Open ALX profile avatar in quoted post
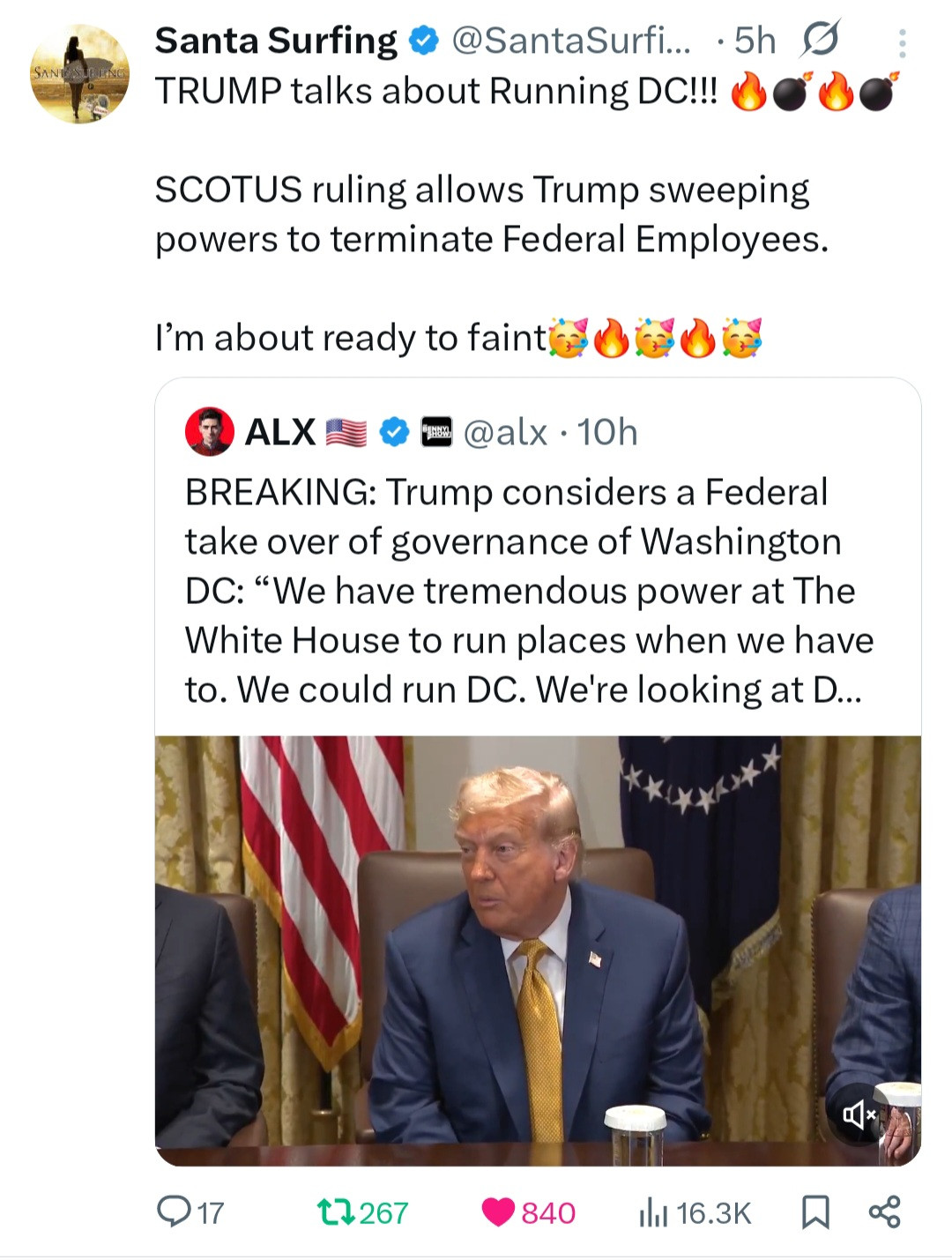 [209, 432]
